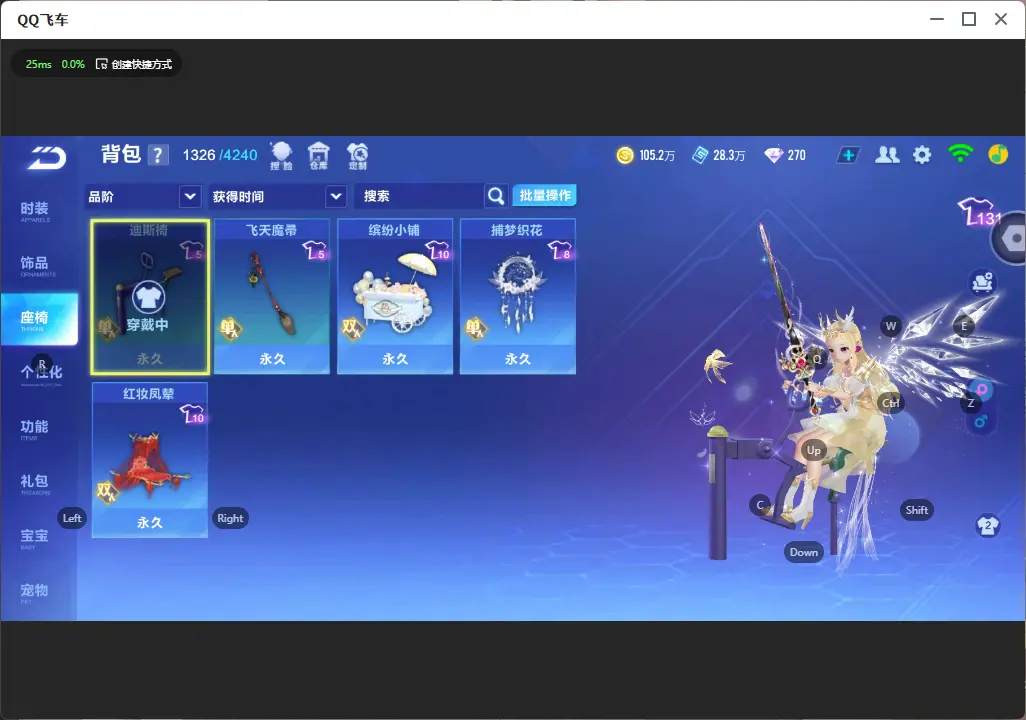The width and height of the screenshot is (1026, 720).
Task: Click the 创建快捷方式 shortcut button
Action: [x=134, y=64]
